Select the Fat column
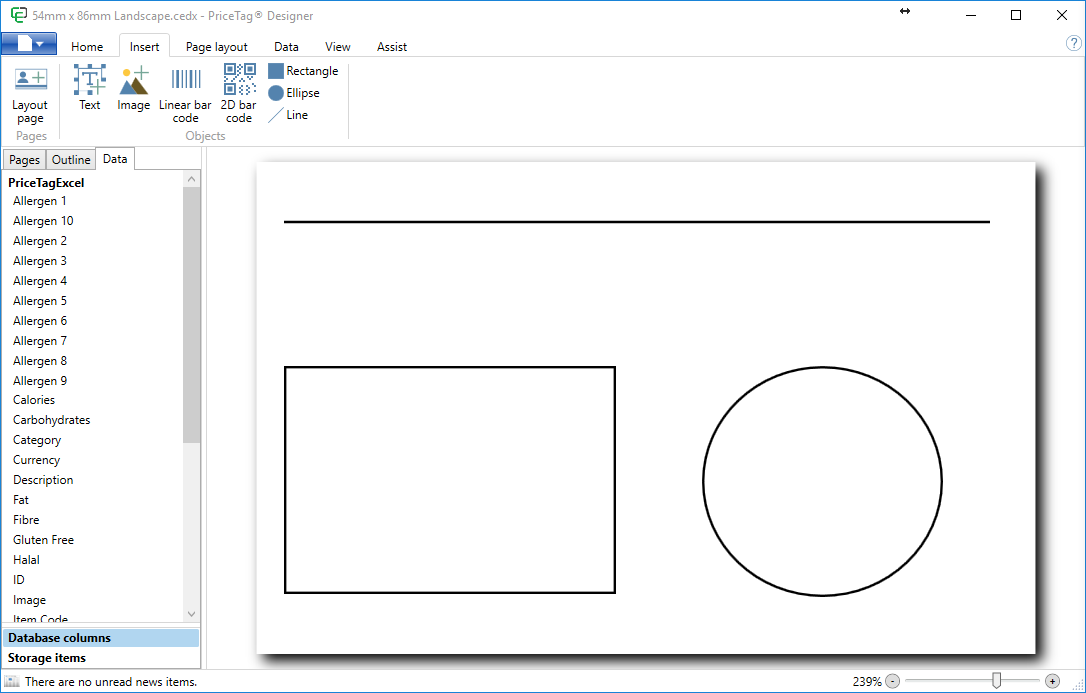 pos(21,500)
